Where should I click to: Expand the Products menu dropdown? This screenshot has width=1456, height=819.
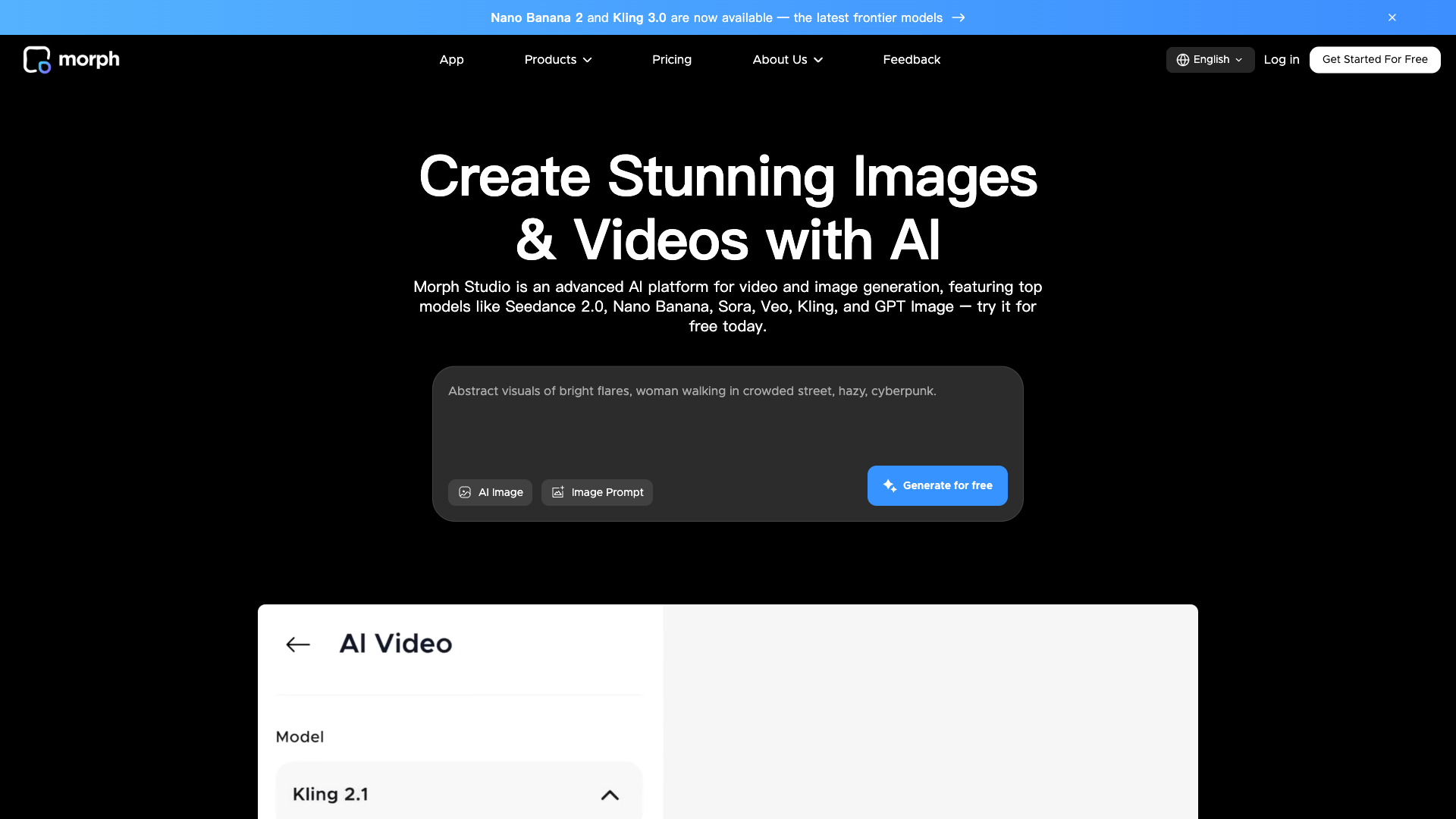(558, 60)
